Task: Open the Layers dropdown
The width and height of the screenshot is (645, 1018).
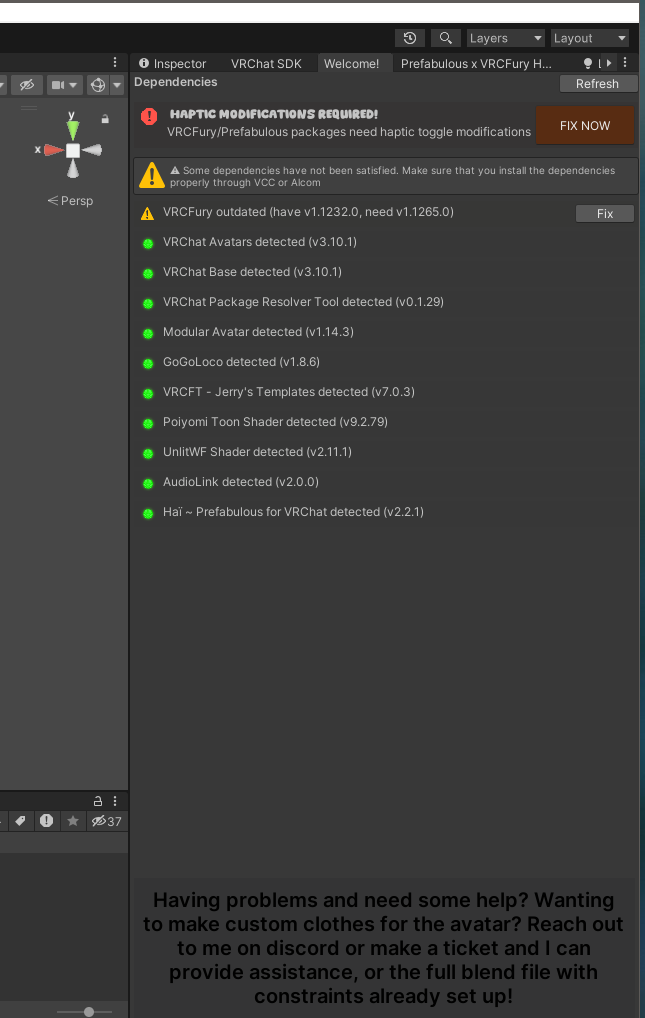Action: [x=505, y=38]
